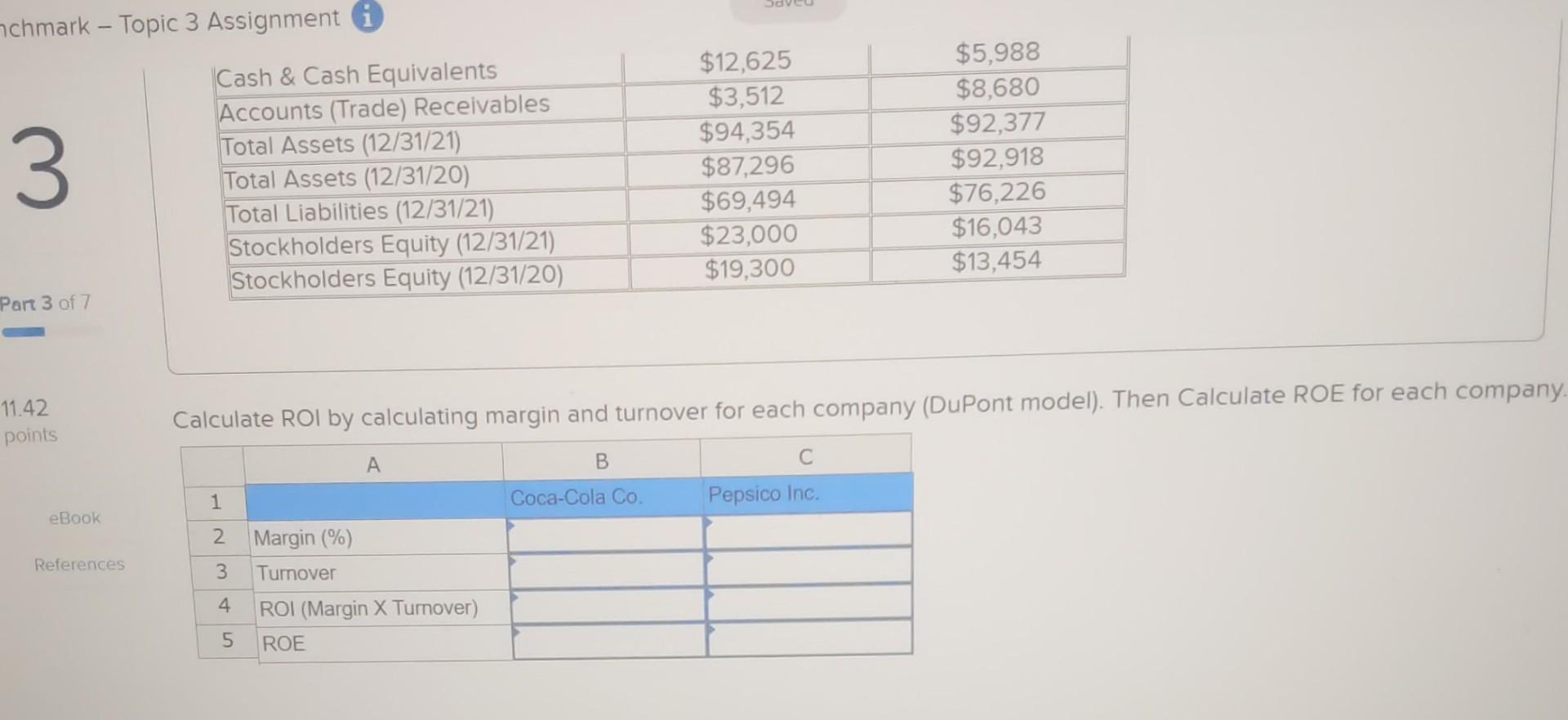Click the Margin (%) input cell for Coca-Cola
The width and height of the screenshot is (1568, 720).
[x=604, y=532]
